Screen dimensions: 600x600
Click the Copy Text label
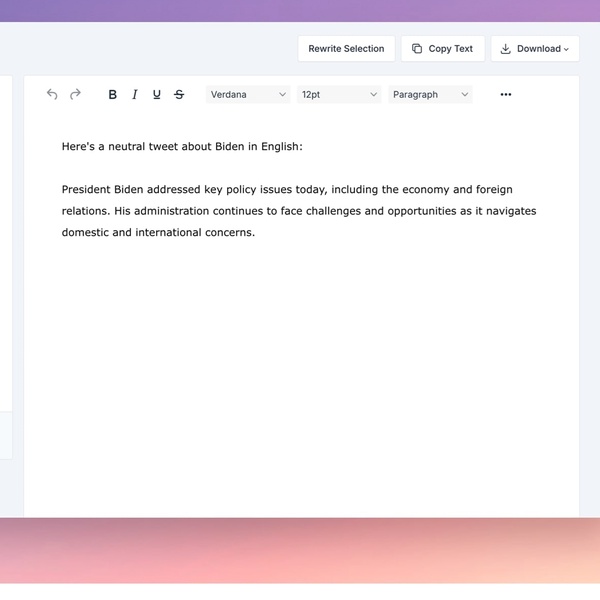click(450, 49)
